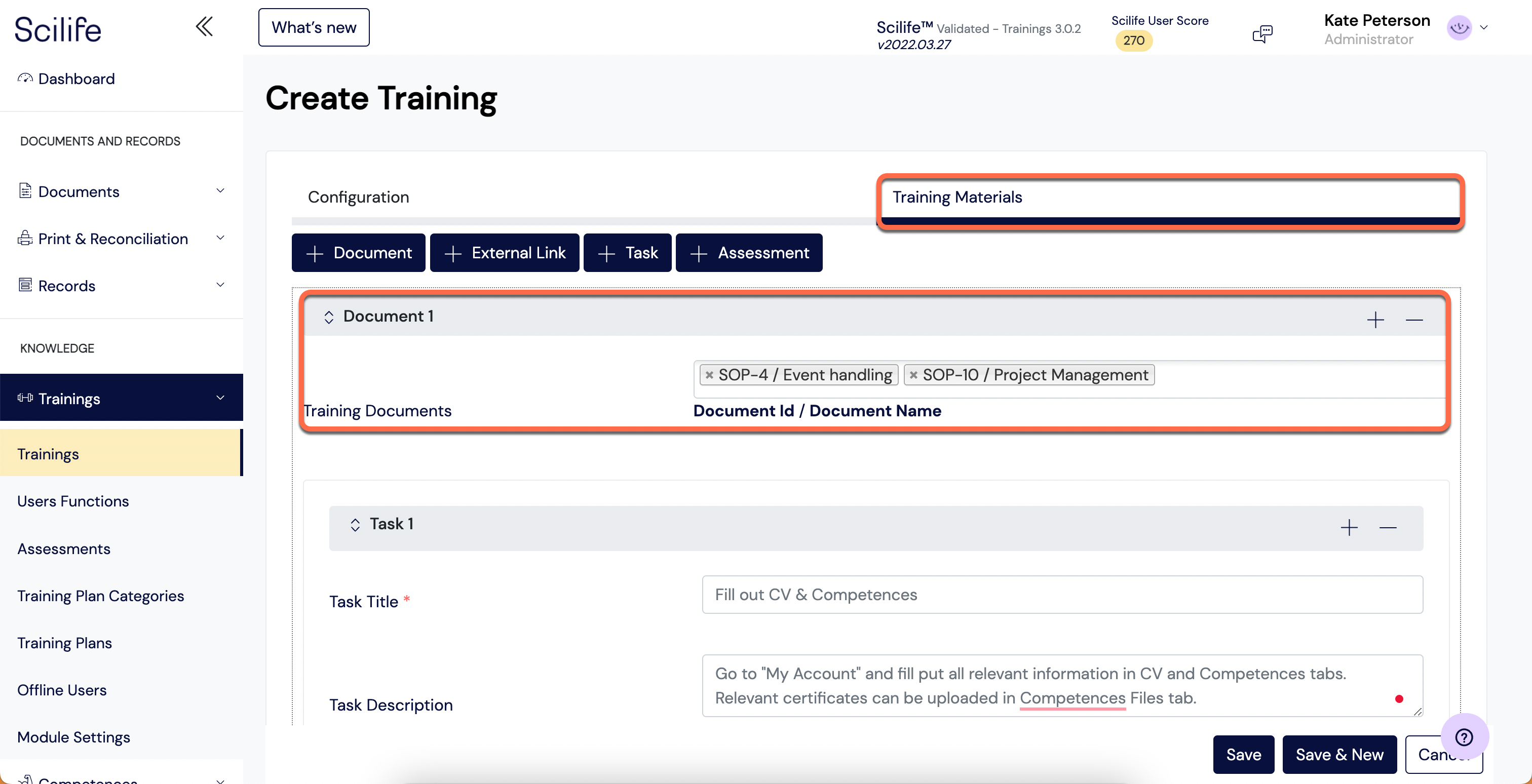Image resolution: width=1532 pixels, height=784 pixels.
Task: Collapse the sidebar with double-chevron icon
Action: 204,27
